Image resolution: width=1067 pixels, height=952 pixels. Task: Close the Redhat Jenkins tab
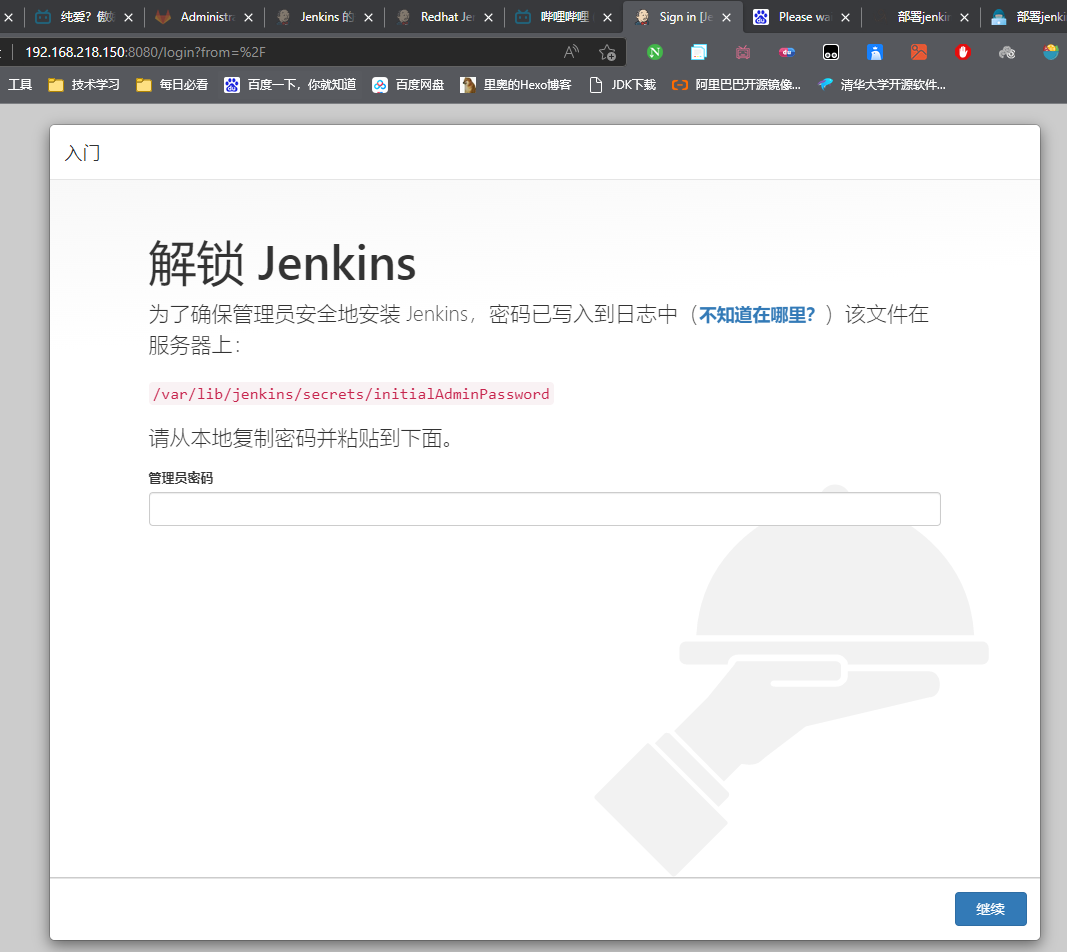[x=488, y=18]
